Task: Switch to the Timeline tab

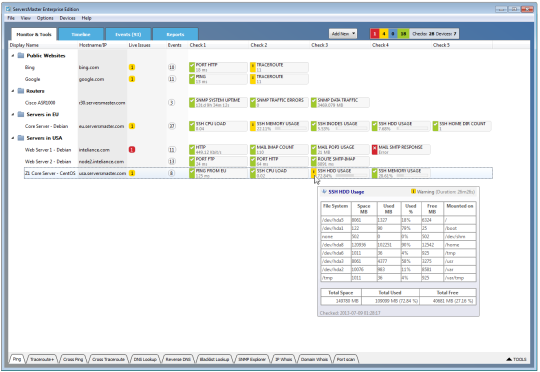Action: [x=81, y=34]
